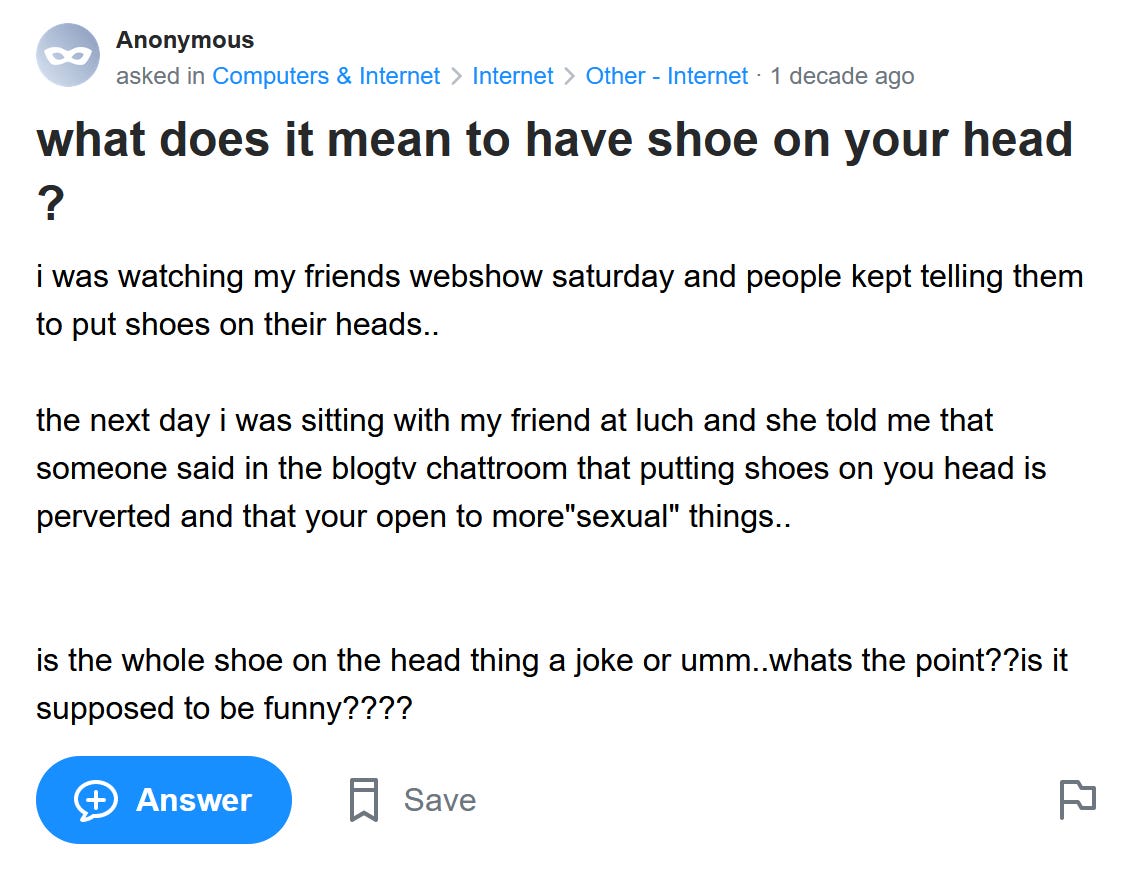1140x869 pixels.
Task: Open the Computers & Internet category
Action: pos(326,76)
